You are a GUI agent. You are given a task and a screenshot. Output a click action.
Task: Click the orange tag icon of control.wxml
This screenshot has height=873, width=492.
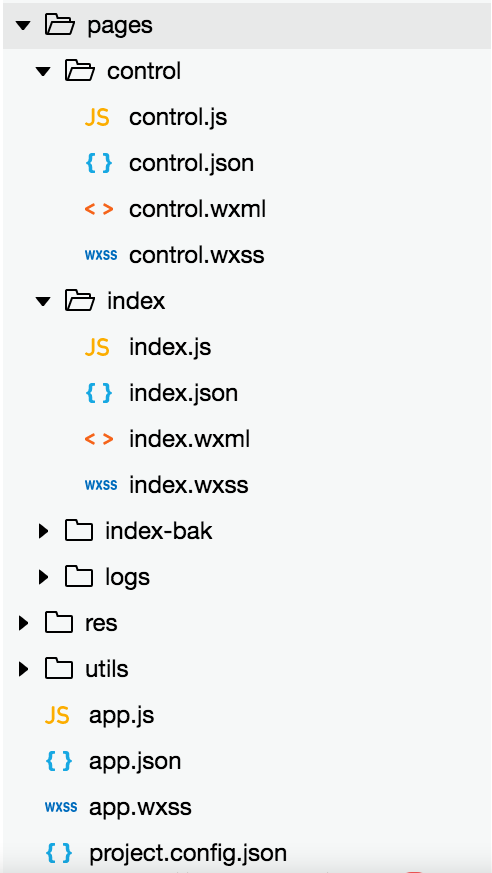(99, 210)
